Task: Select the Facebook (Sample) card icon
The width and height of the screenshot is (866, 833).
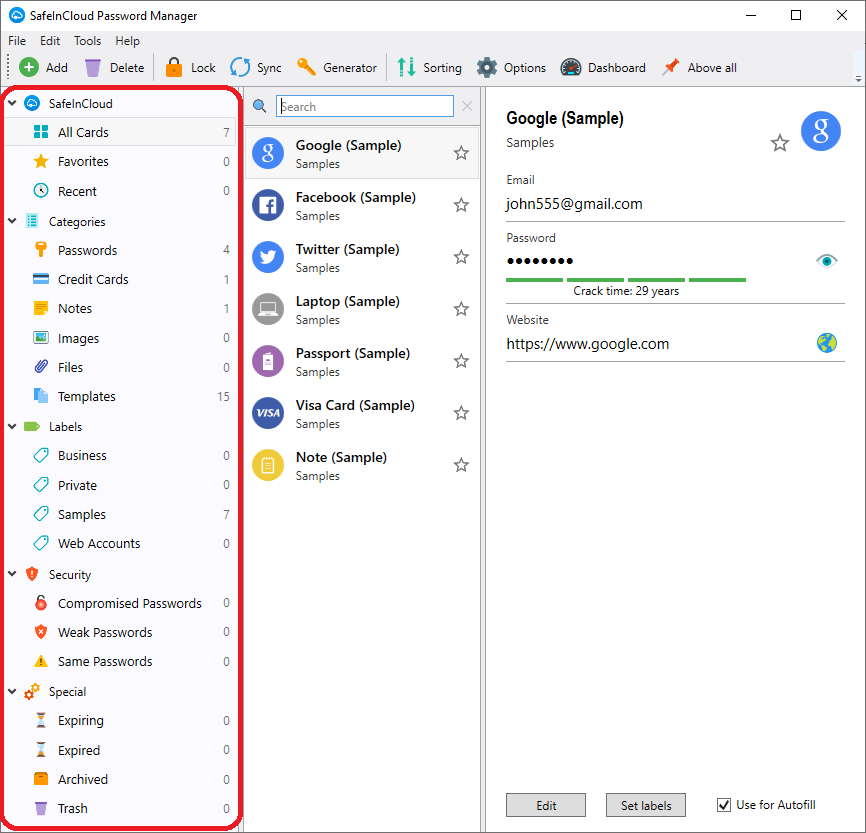Action: pos(268,205)
